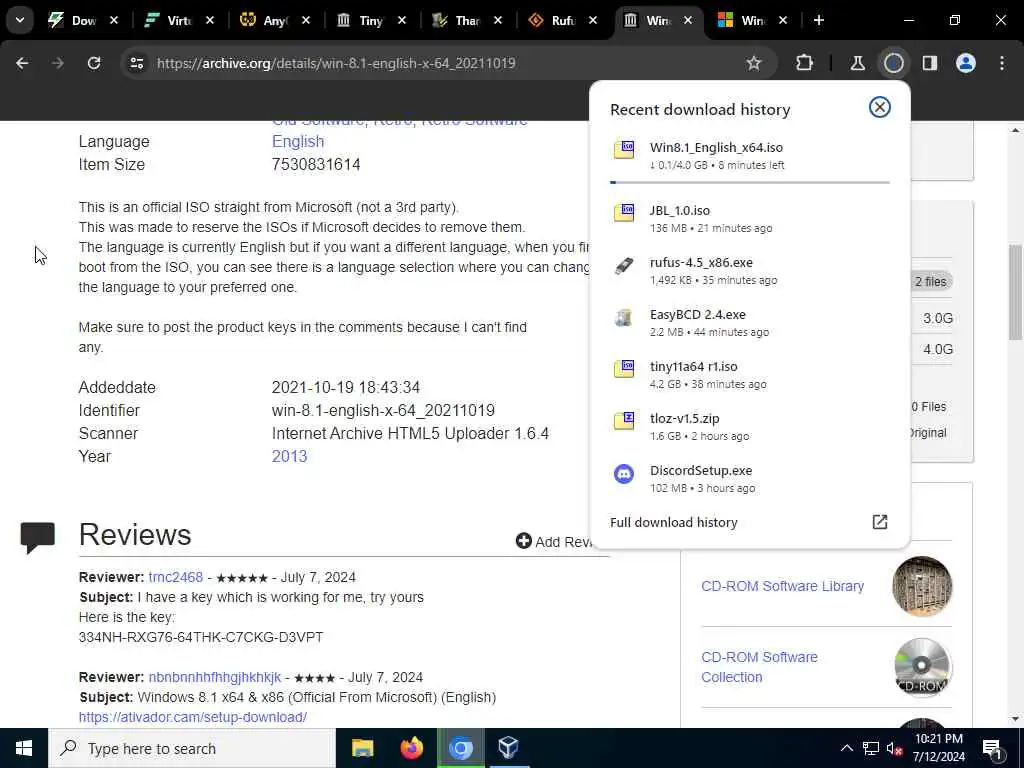Select Win8.1_English_x64.iso download entry name
The width and height of the screenshot is (1024, 768).
[x=716, y=148]
